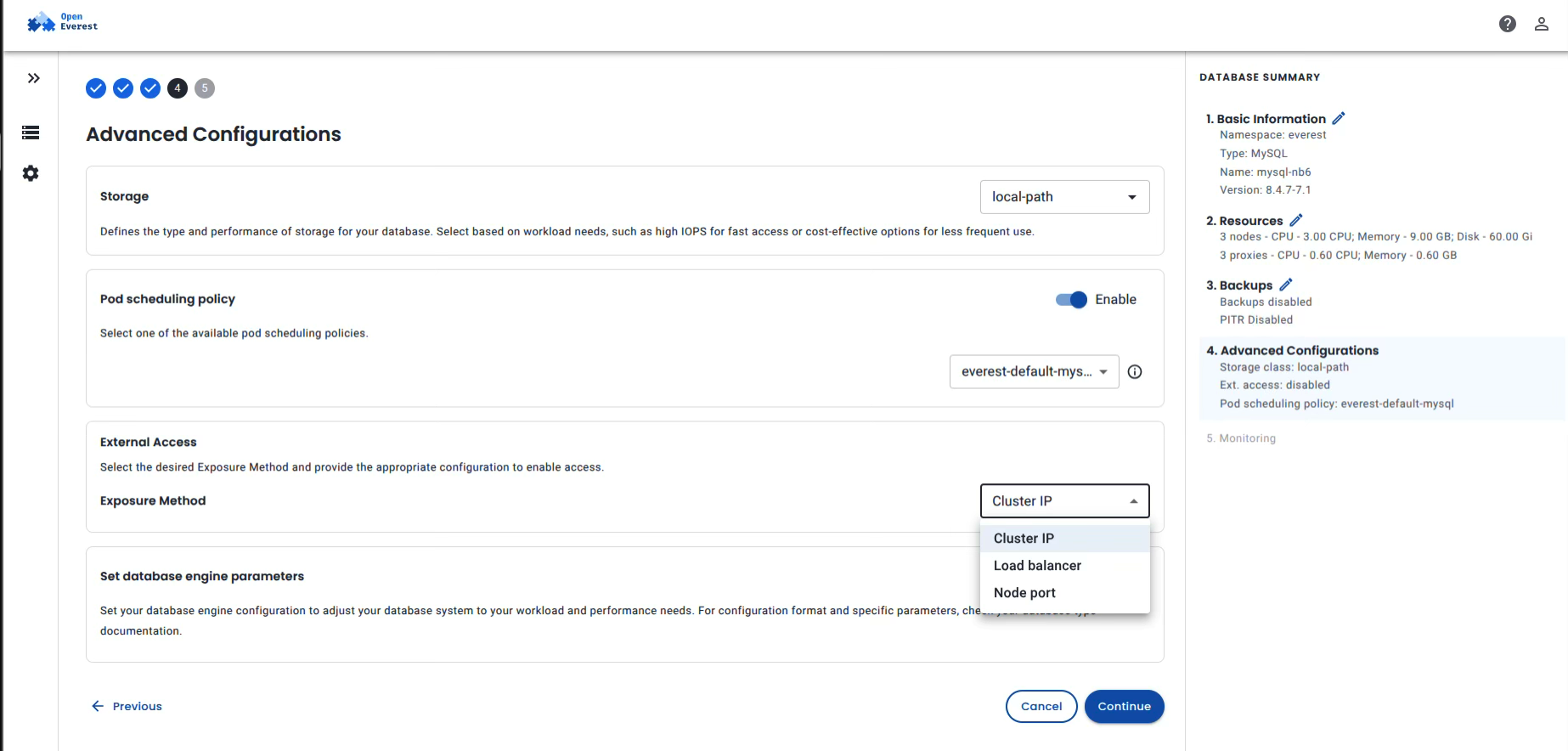Click the Type: MySQL summary line
Image resolution: width=1568 pixels, height=751 pixels.
pos(1254,154)
